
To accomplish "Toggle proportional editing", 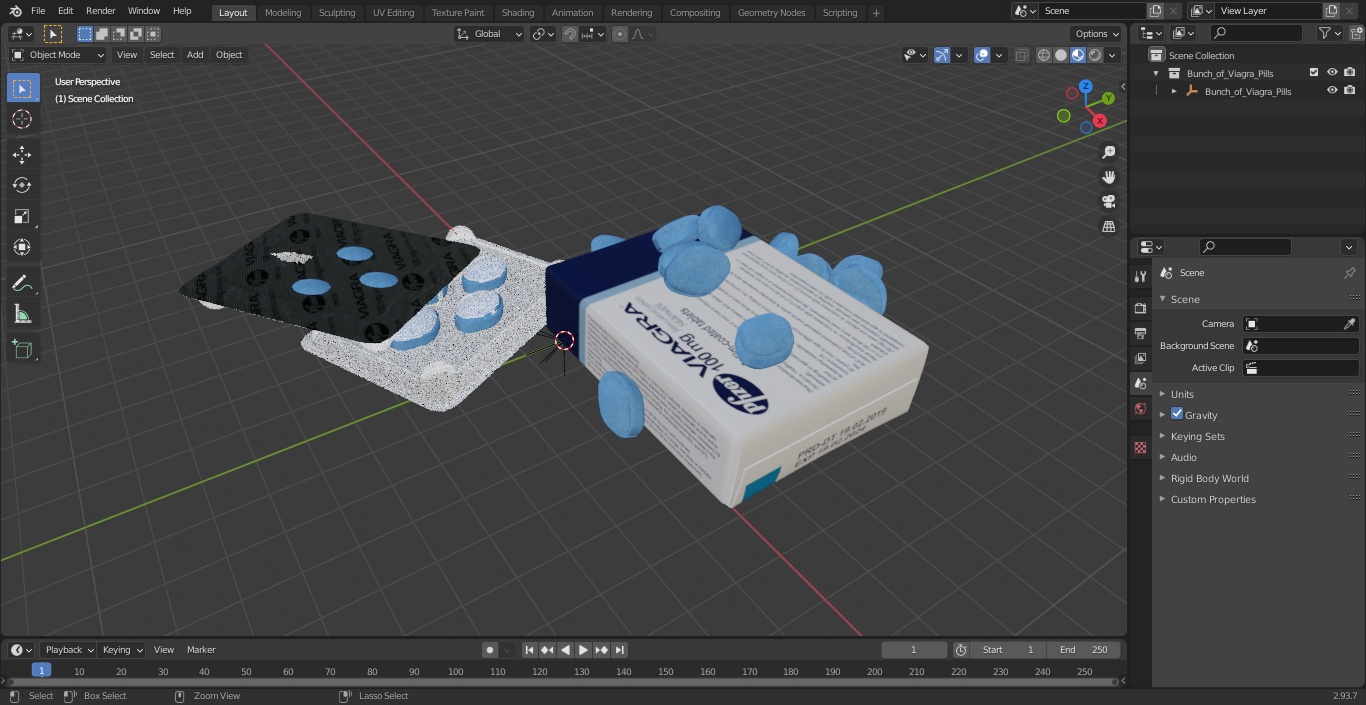I will pos(620,34).
